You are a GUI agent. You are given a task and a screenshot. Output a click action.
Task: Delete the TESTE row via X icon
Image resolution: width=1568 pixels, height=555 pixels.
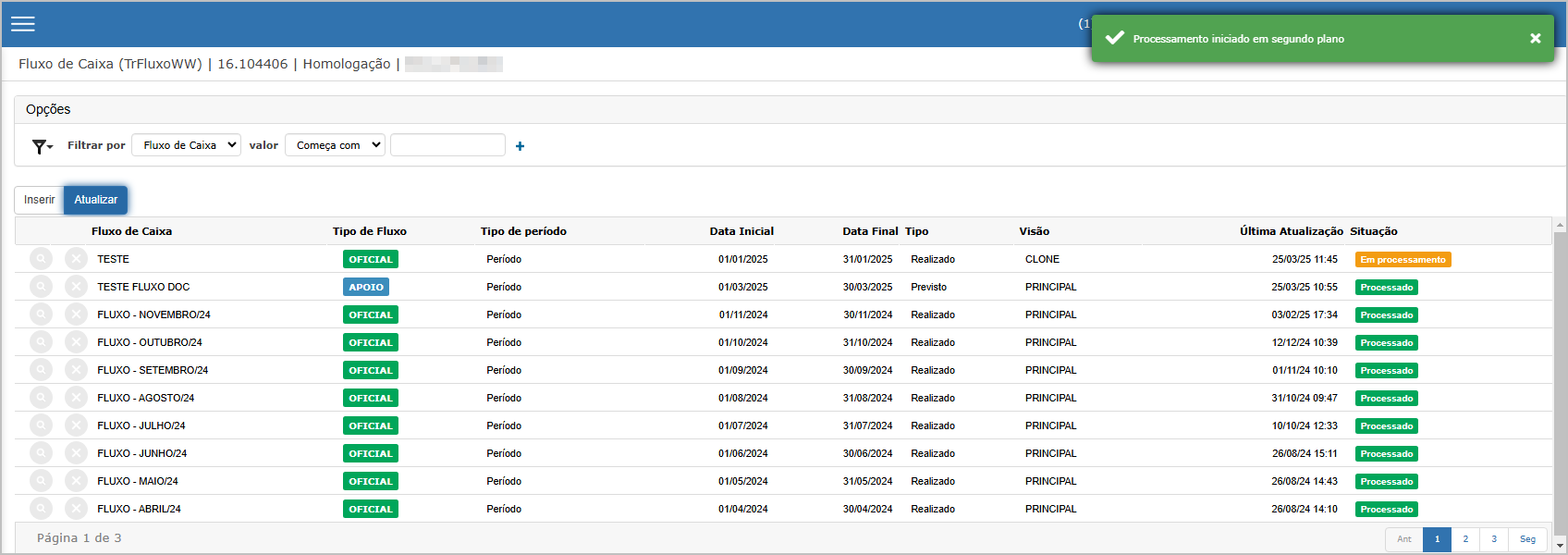pyautogui.click(x=77, y=259)
